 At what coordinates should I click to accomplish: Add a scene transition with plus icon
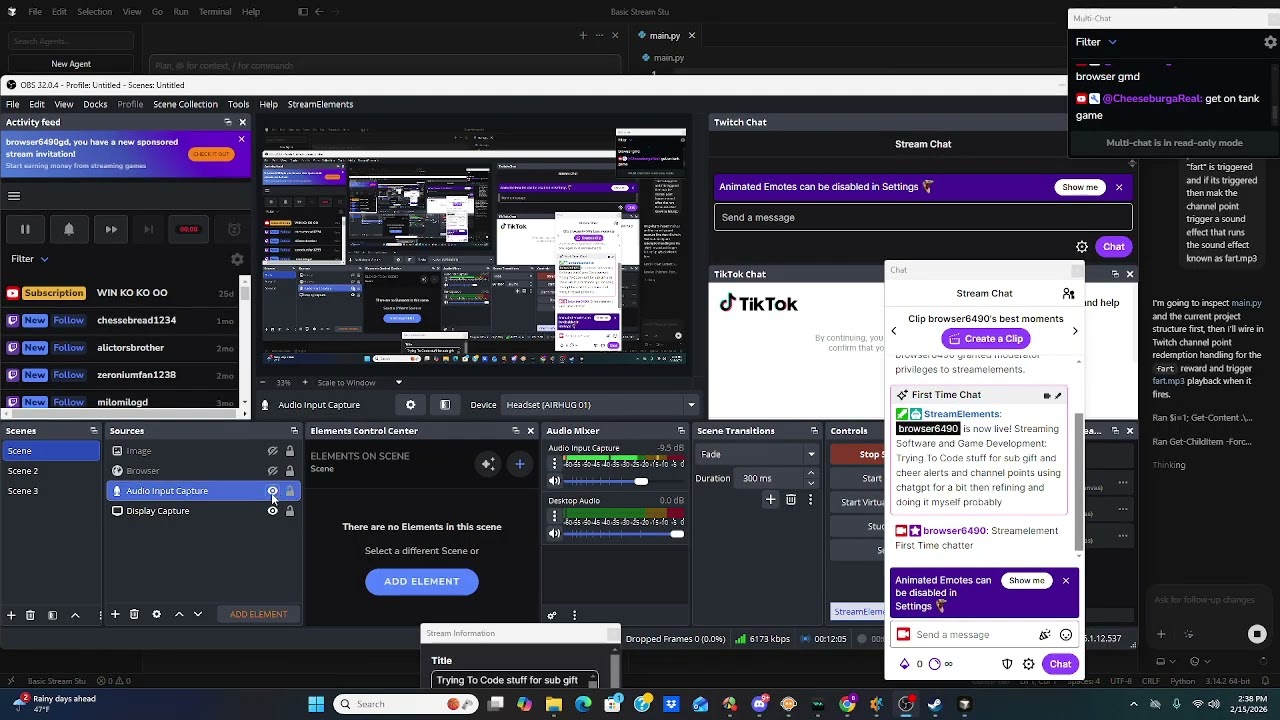coord(770,499)
